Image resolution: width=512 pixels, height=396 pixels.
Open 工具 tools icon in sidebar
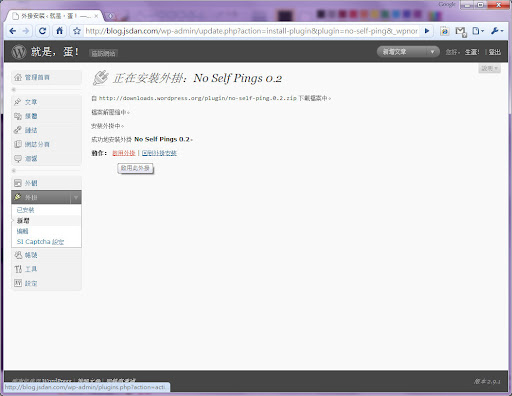click(x=18, y=269)
